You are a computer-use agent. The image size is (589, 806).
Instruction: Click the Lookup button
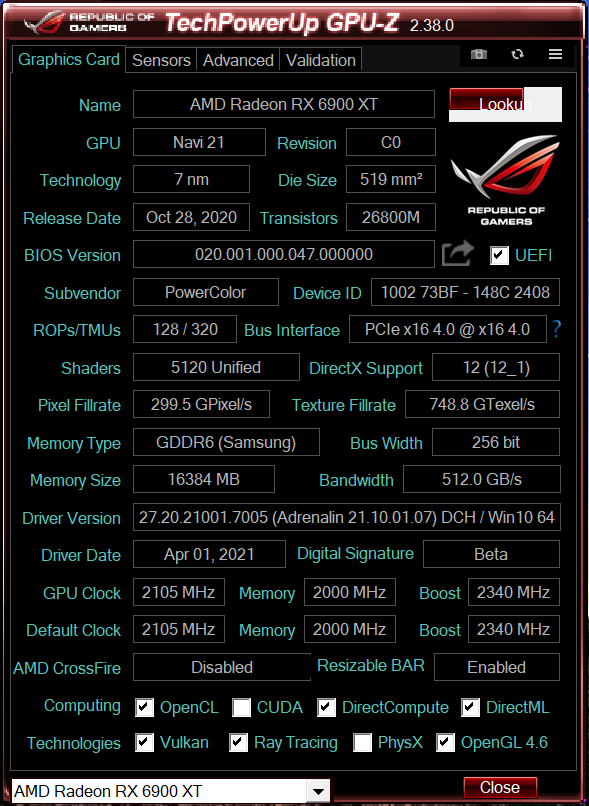click(505, 104)
